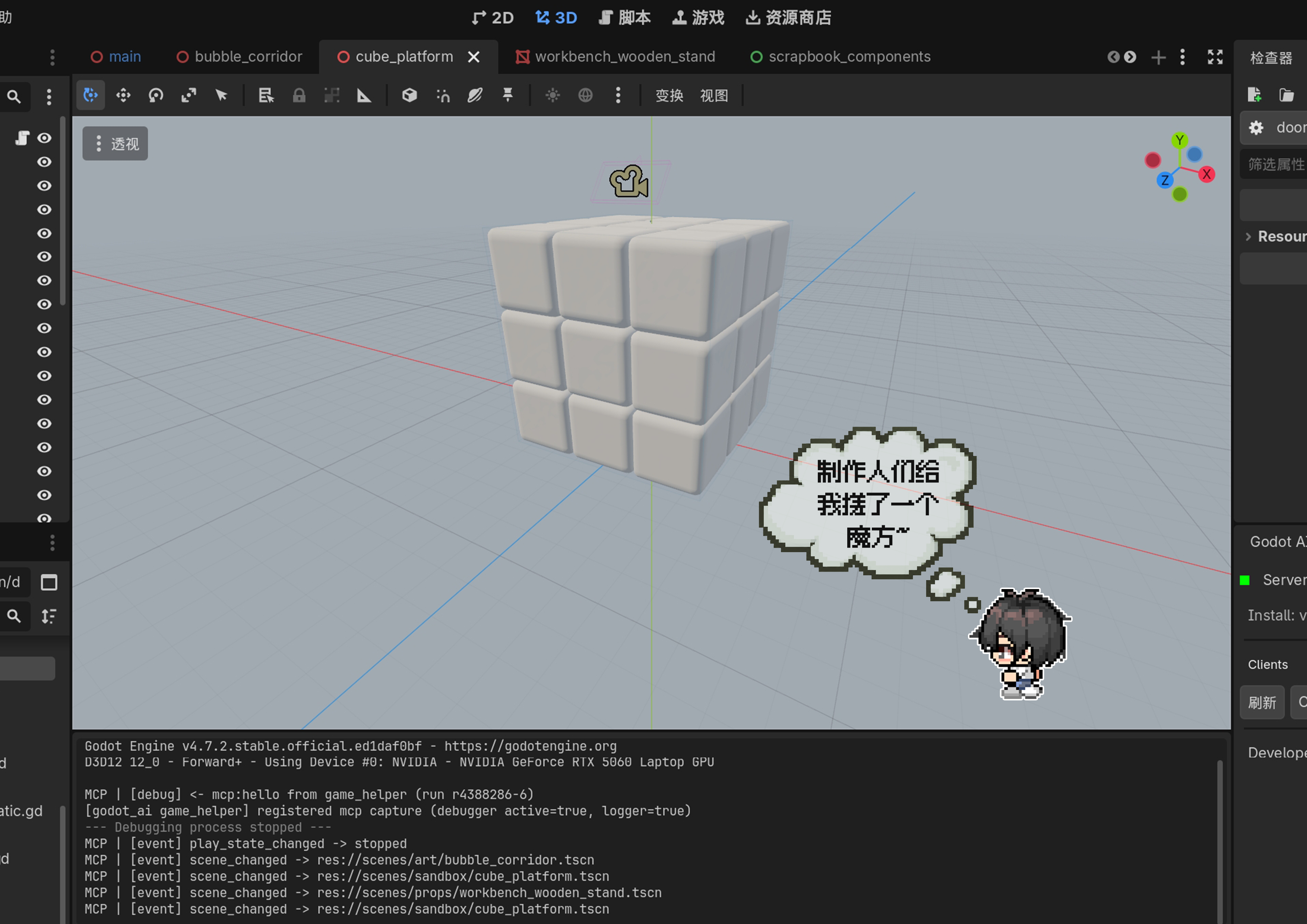This screenshot has width=1307, height=924.
Task: Open the 视图 view menu
Action: [x=714, y=96]
